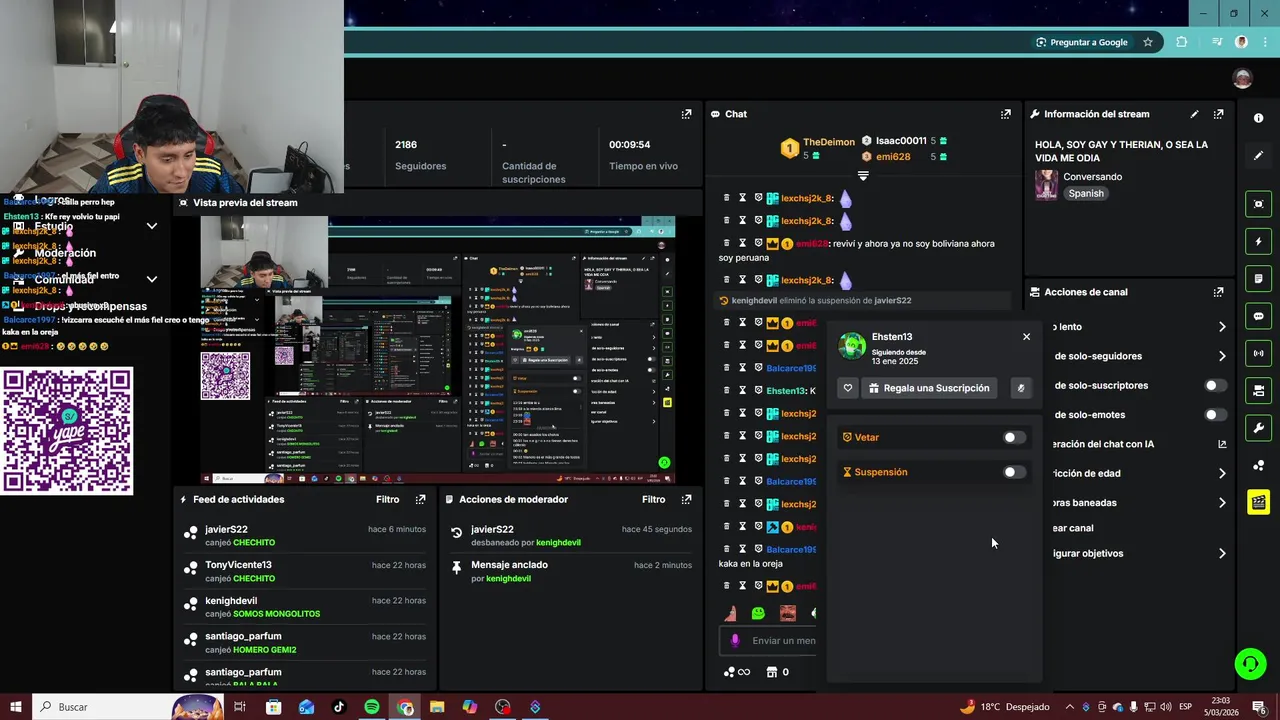The height and width of the screenshot is (720, 1280).
Task: Expand the Estudio sidebar section chevron
Action: click(x=151, y=226)
